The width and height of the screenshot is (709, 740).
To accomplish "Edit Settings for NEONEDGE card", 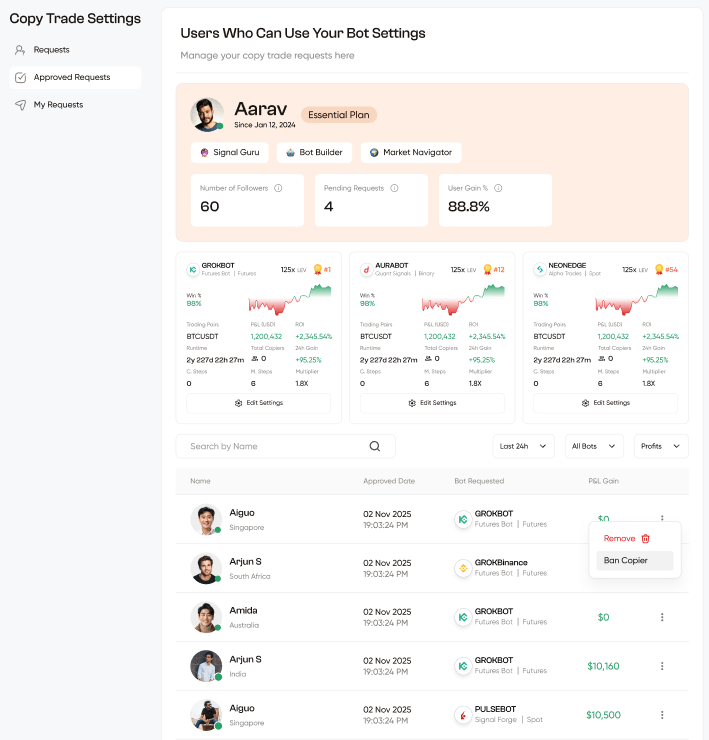I will coord(606,403).
